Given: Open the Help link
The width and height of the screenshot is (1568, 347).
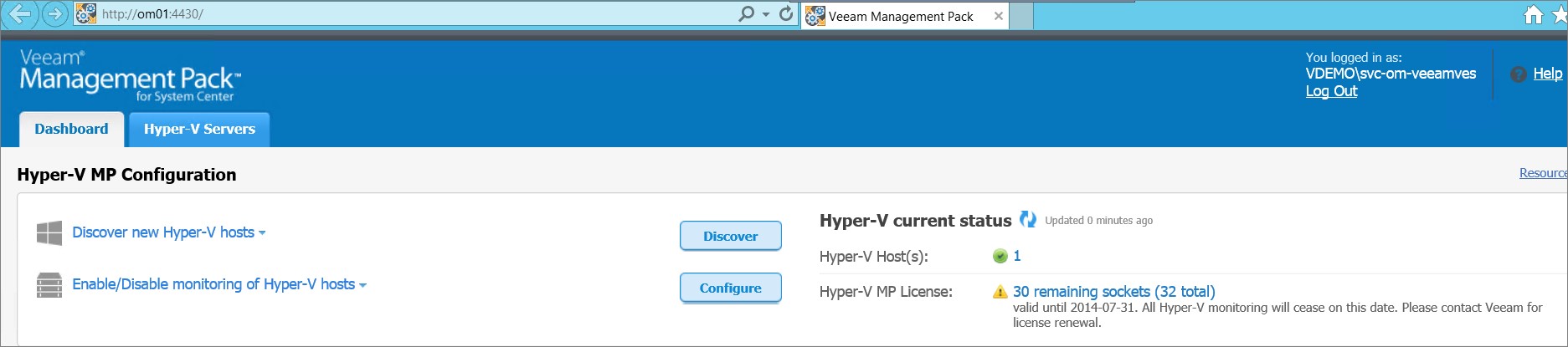Looking at the screenshot, I should [1547, 74].
